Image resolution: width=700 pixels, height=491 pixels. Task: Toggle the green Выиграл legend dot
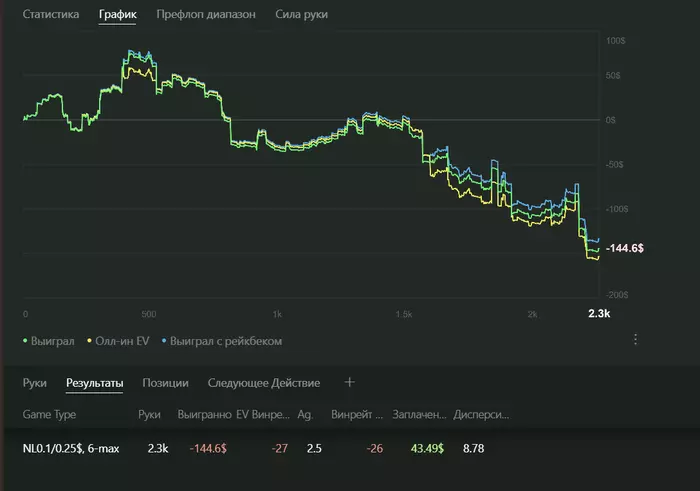(24, 341)
